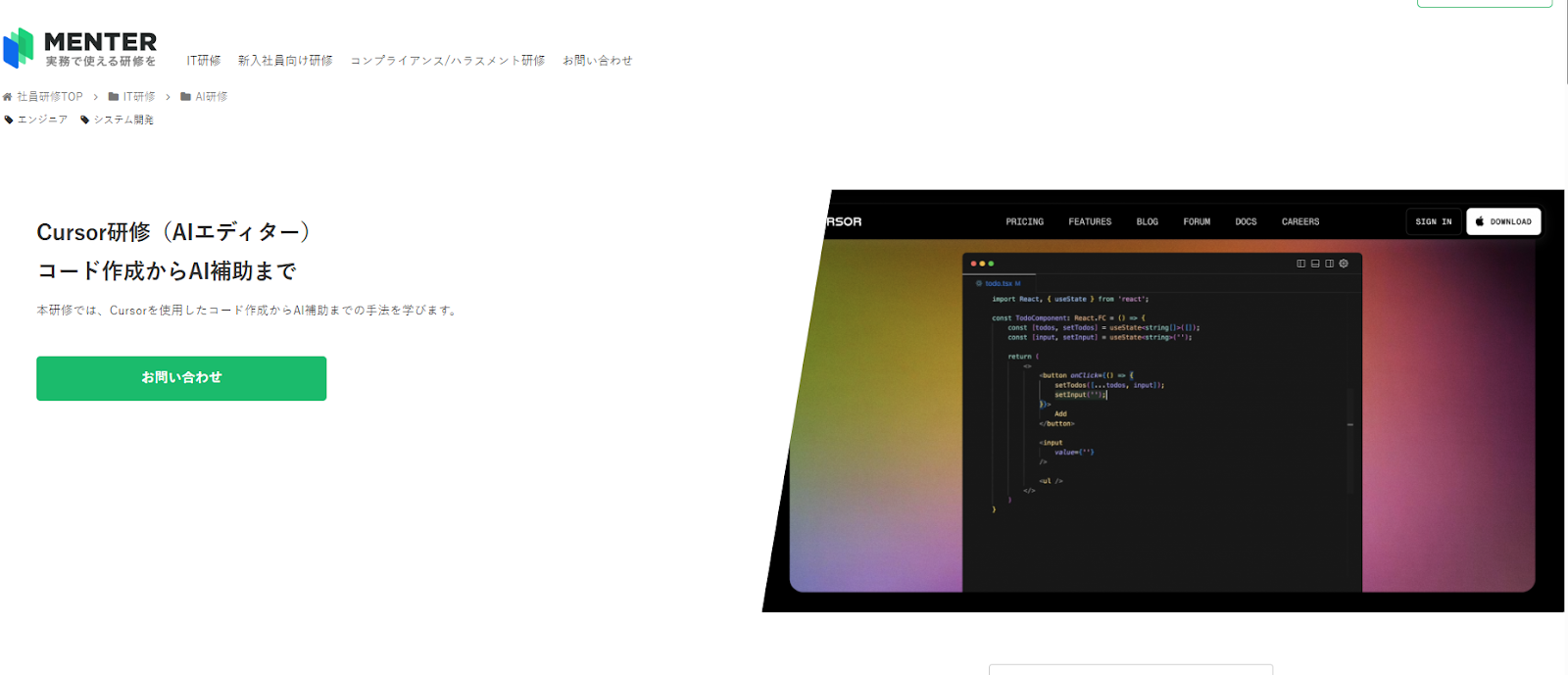
Task: Click SIGN IN in the Cursor screenshot
Action: tap(1434, 221)
